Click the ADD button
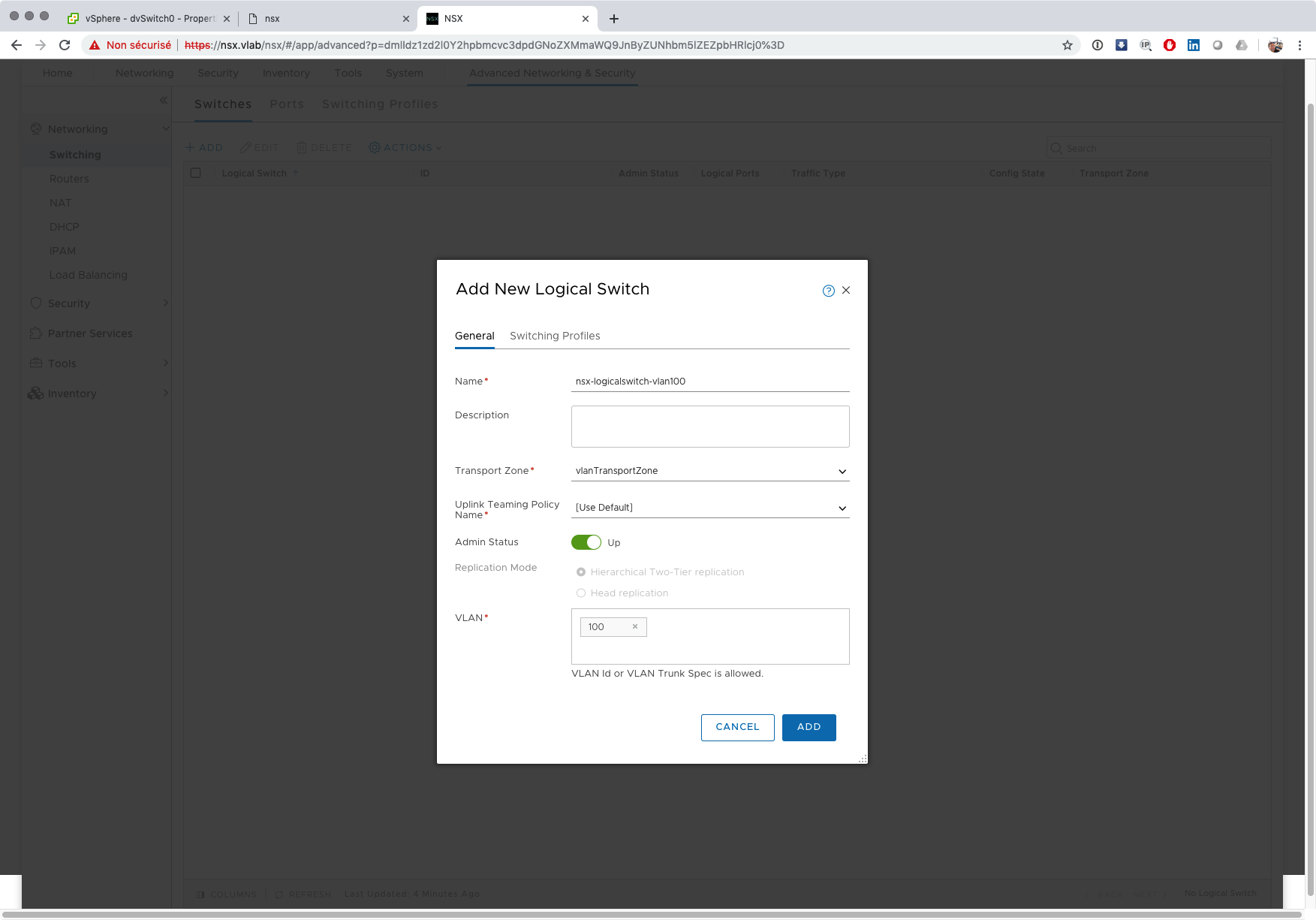The height and width of the screenshot is (920, 1316). [x=809, y=727]
